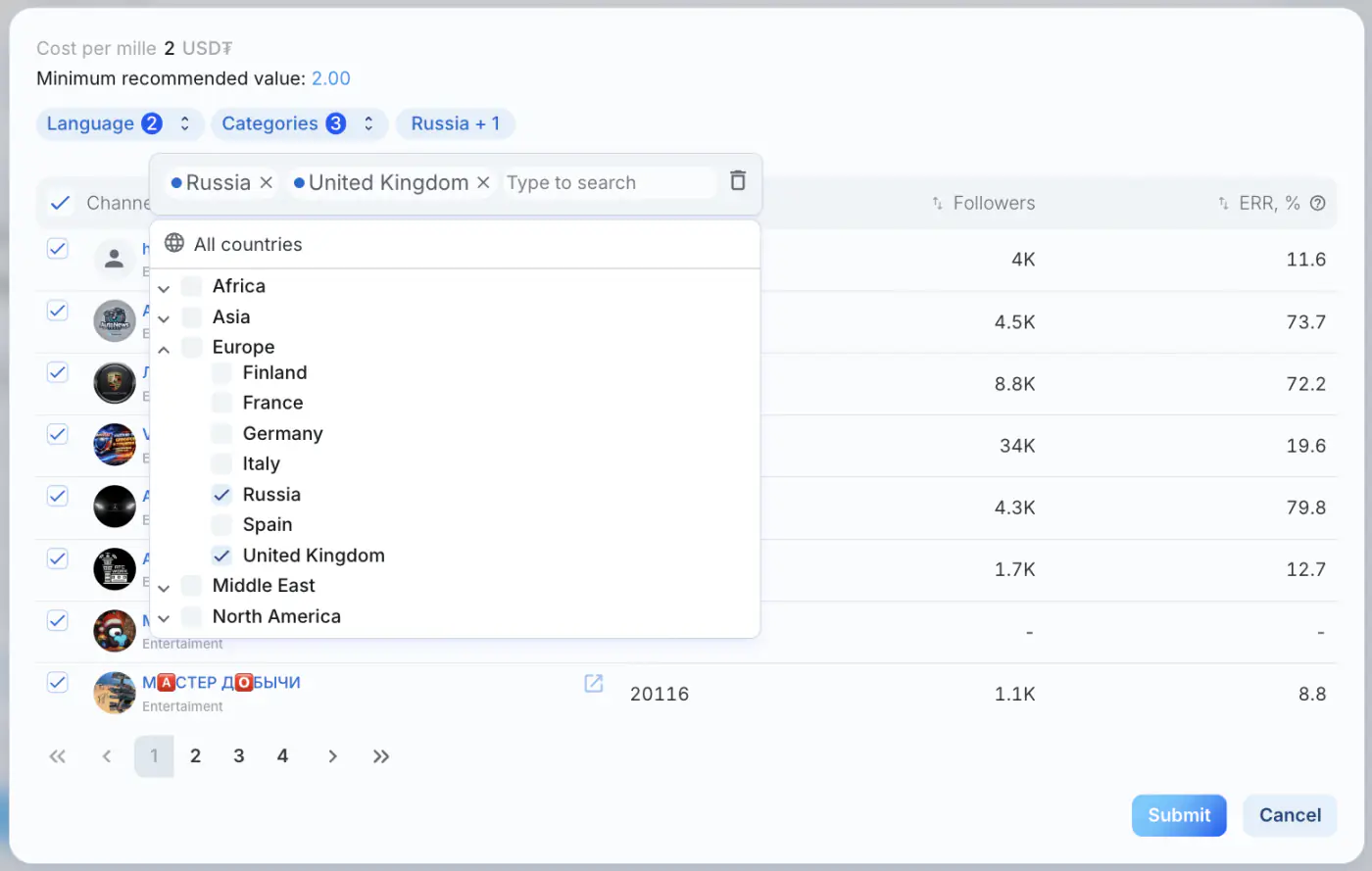Click the МАСТЕР ДОБЫЧИ channel avatar
Screen dimensions: 1372x871
(x=115, y=693)
